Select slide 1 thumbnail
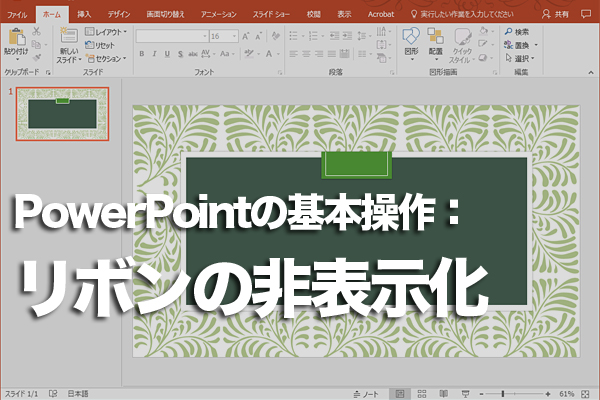This screenshot has width=600, height=400. [x=62, y=114]
